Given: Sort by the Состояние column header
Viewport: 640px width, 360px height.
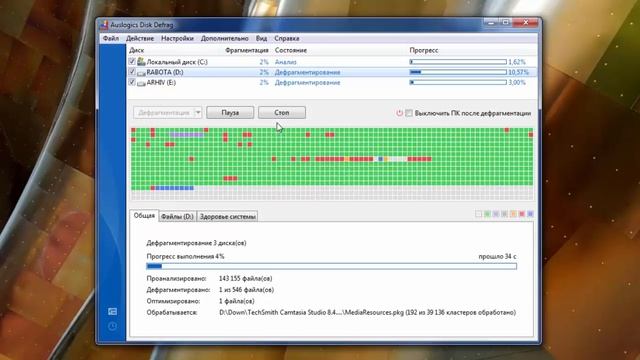Looking at the screenshot, I should pyautogui.click(x=291, y=50).
